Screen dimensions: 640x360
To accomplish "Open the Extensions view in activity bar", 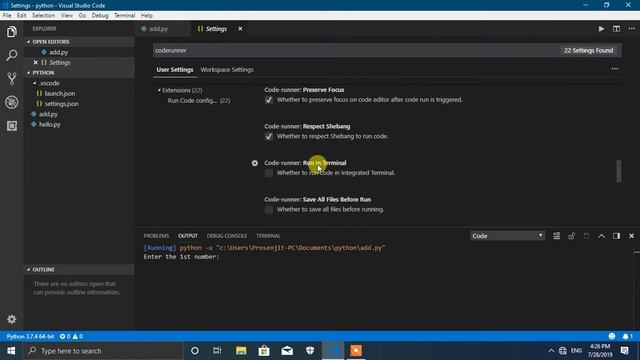I will [11, 126].
